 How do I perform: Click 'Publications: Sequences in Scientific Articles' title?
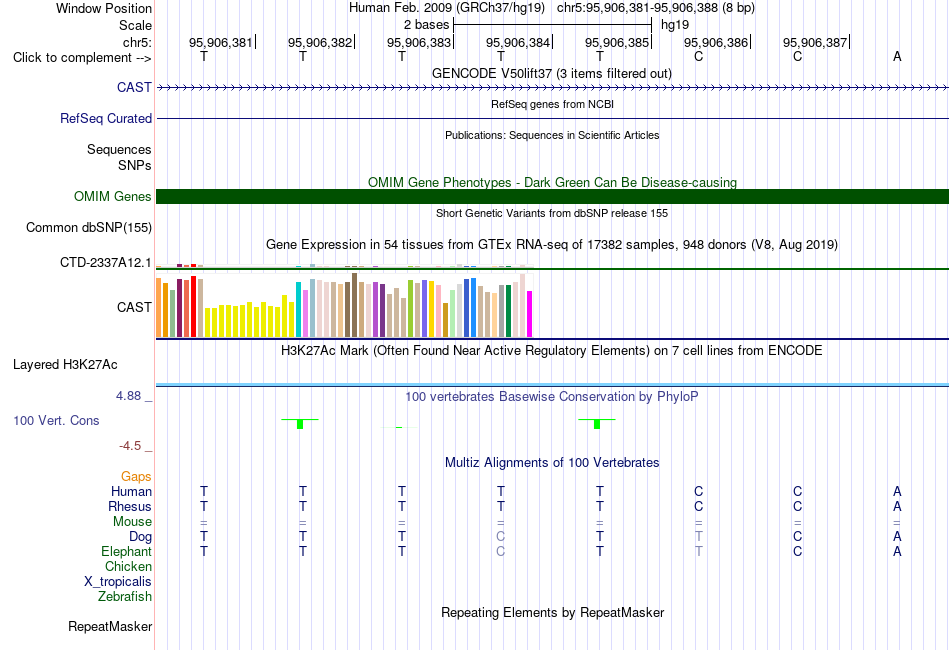(552, 135)
